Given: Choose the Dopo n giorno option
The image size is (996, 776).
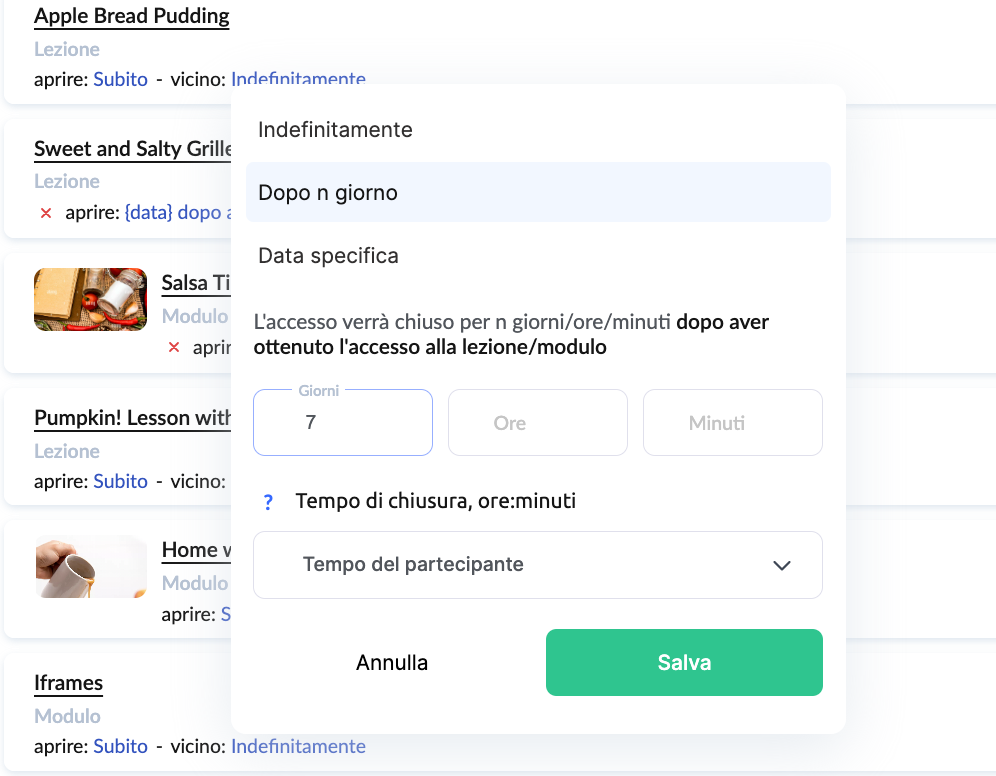Looking at the screenshot, I should click(538, 192).
